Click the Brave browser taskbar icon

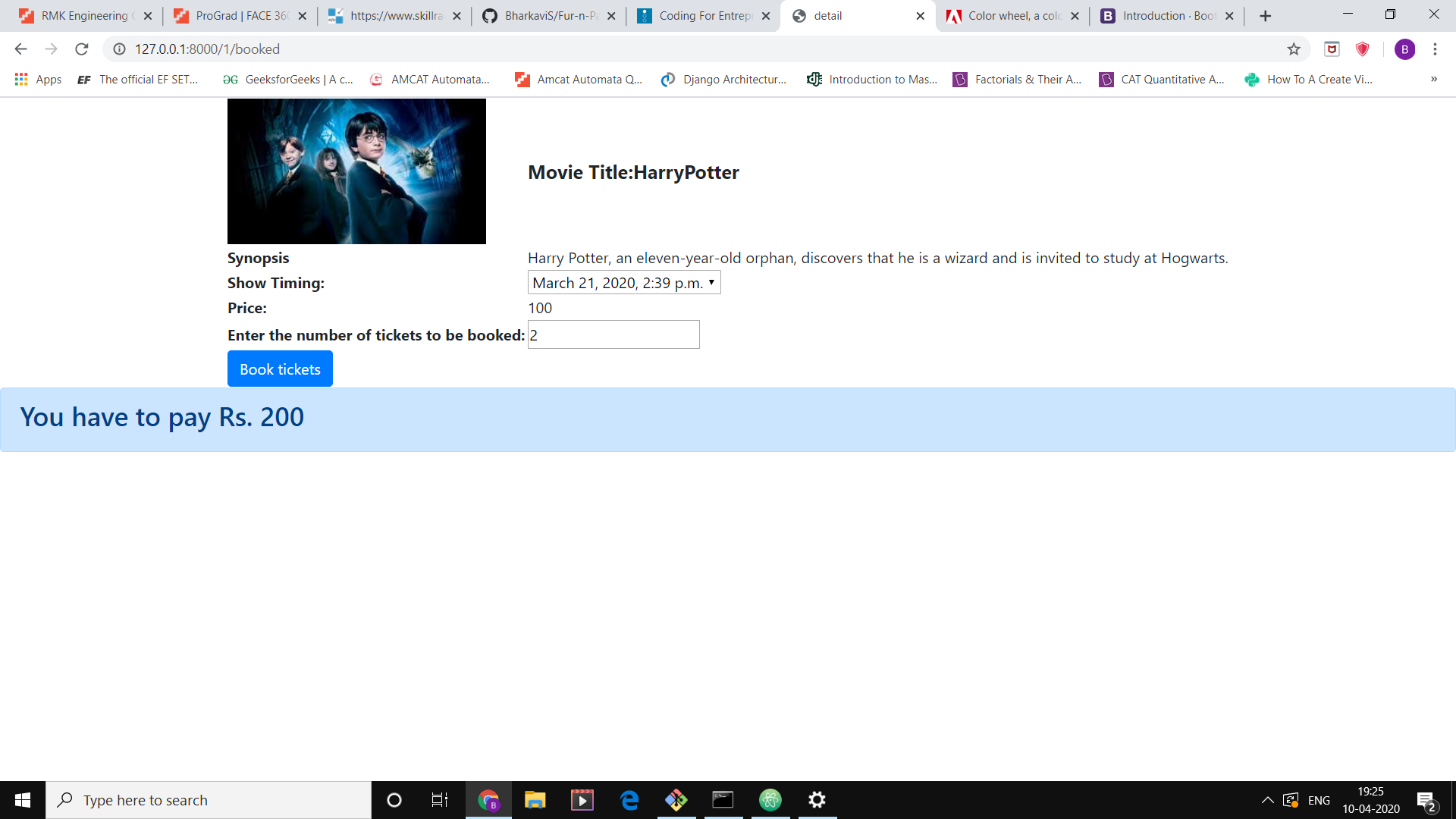488,799
